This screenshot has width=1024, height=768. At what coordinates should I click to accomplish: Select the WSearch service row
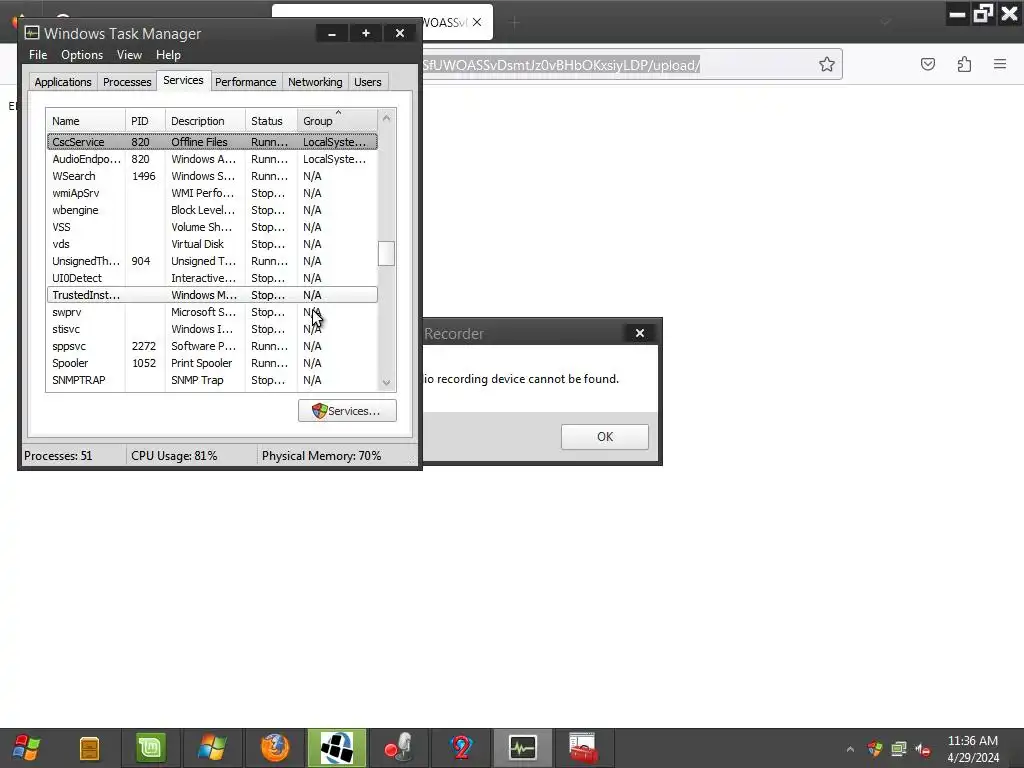coord(212,176)
